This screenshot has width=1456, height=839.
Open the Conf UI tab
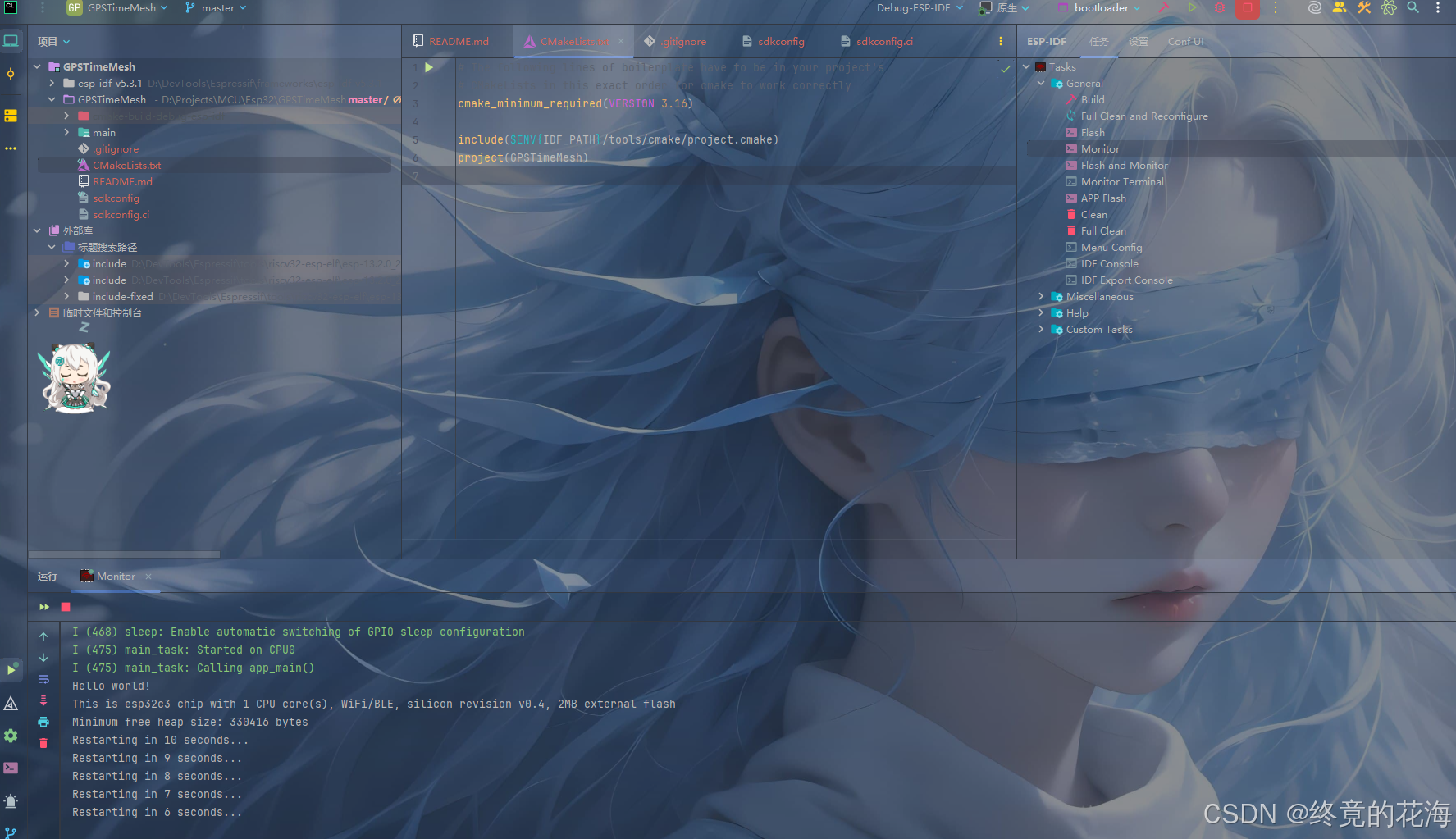coord(1186,42)
